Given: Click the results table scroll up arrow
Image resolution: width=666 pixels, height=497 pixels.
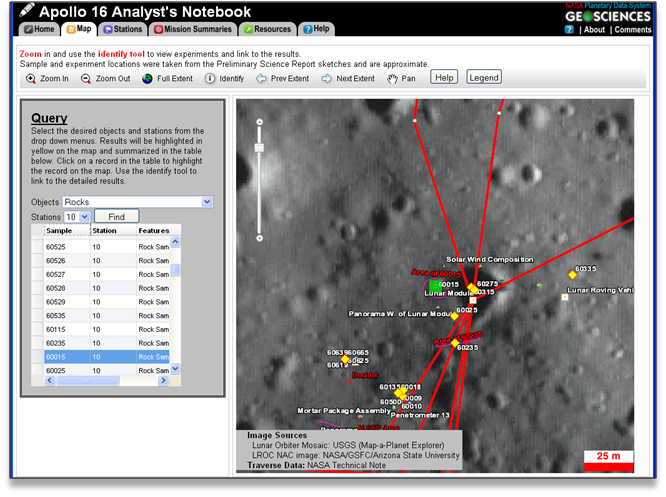Looking at the screenshot, I should (x=175, y=243).
